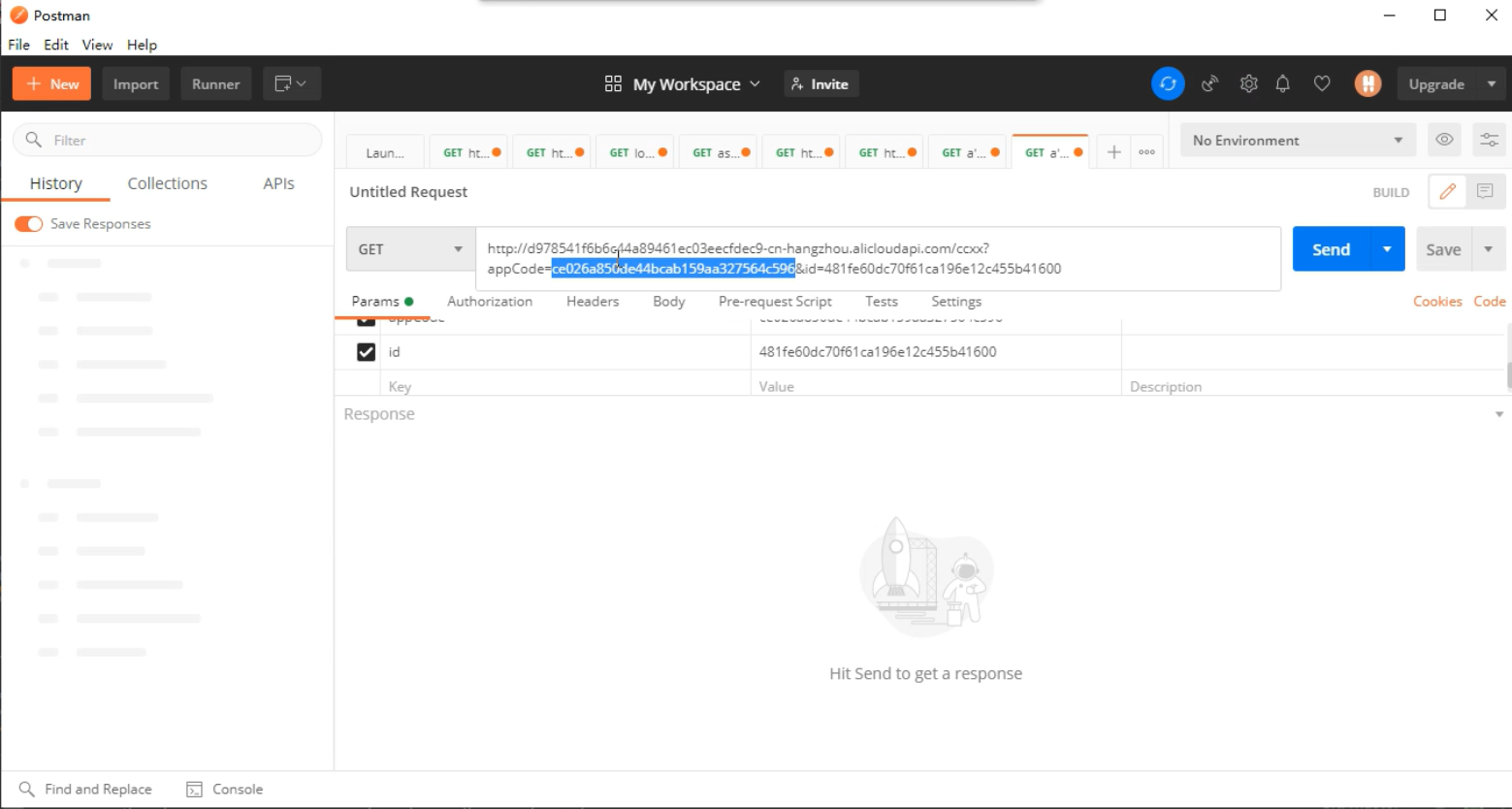This screenshot has height=809, width=1512.
Task: Open the View menu
Action: tap(97, 45)
